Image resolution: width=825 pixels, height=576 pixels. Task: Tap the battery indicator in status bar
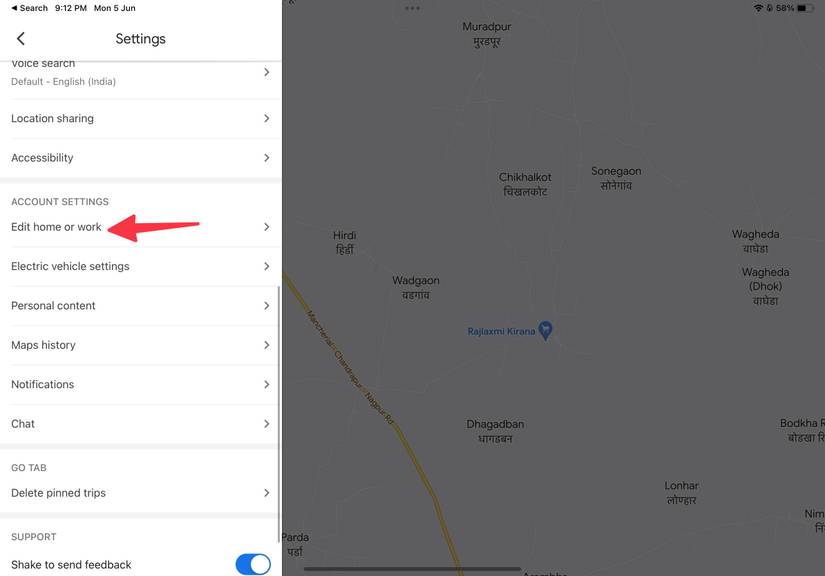tap(805, 8)
